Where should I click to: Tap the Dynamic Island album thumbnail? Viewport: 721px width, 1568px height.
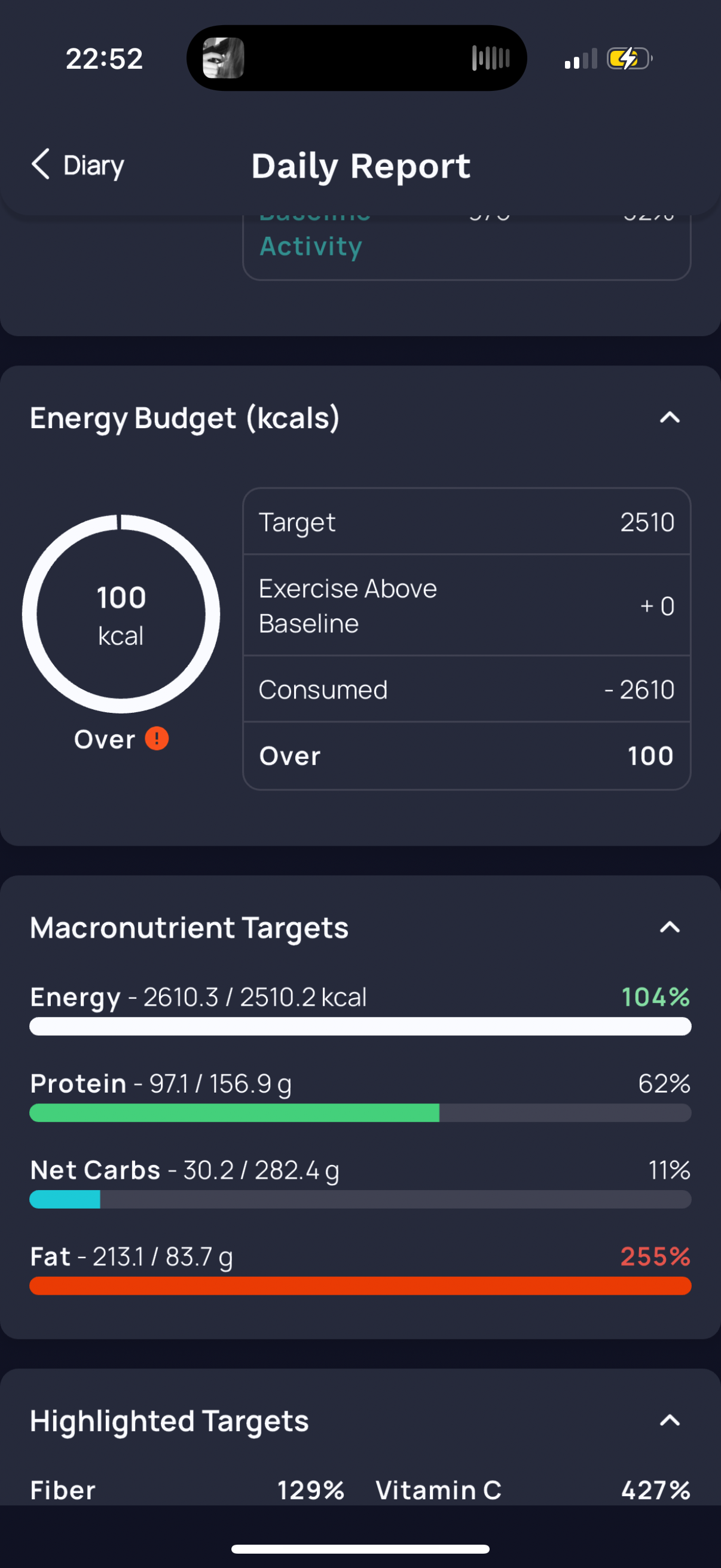point(224,59)
